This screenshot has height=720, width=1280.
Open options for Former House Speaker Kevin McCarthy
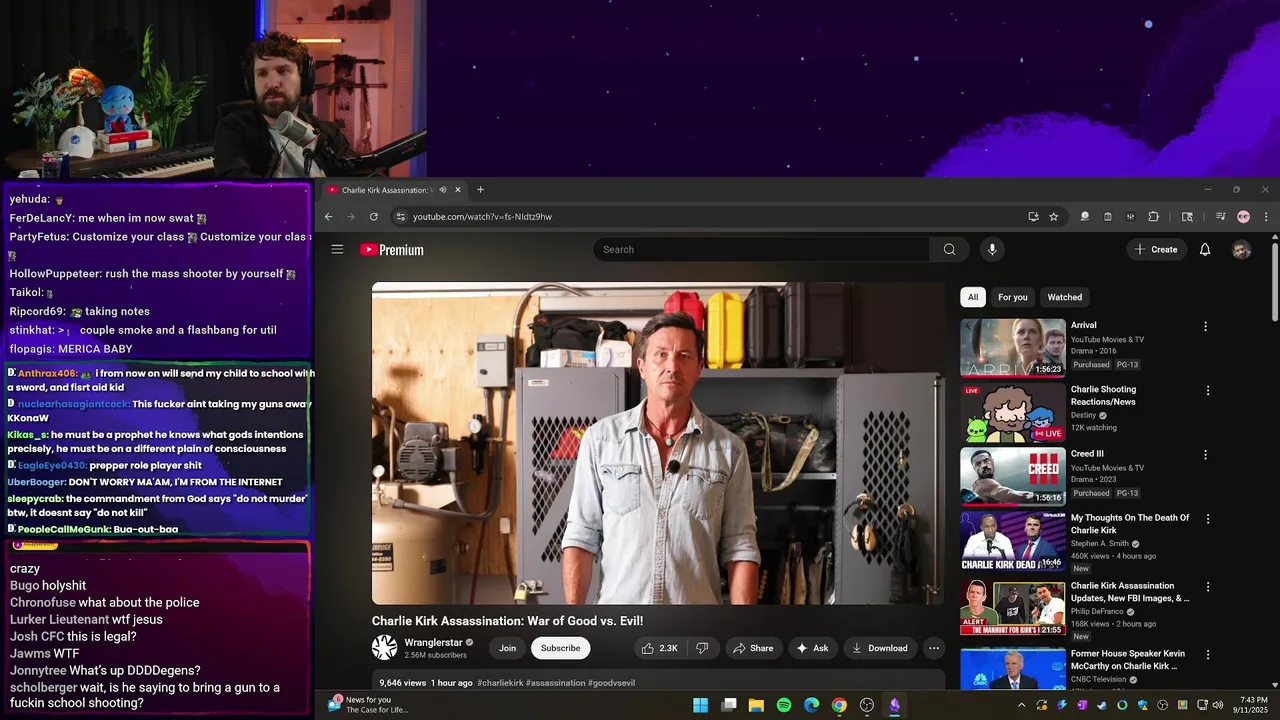click(x=1207, y=655)
